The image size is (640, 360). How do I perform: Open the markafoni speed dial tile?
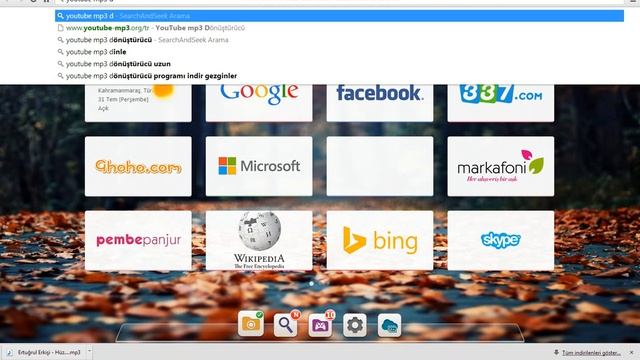501,166
